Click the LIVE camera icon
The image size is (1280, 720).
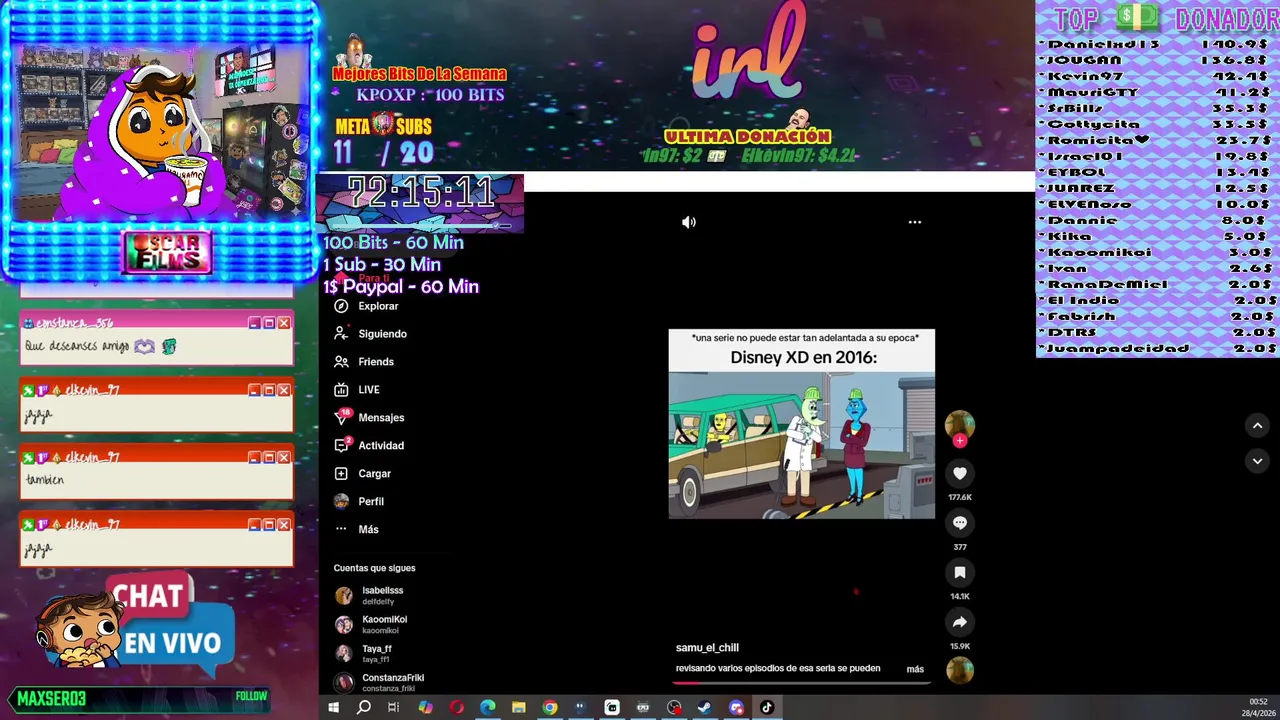point(341,390)
